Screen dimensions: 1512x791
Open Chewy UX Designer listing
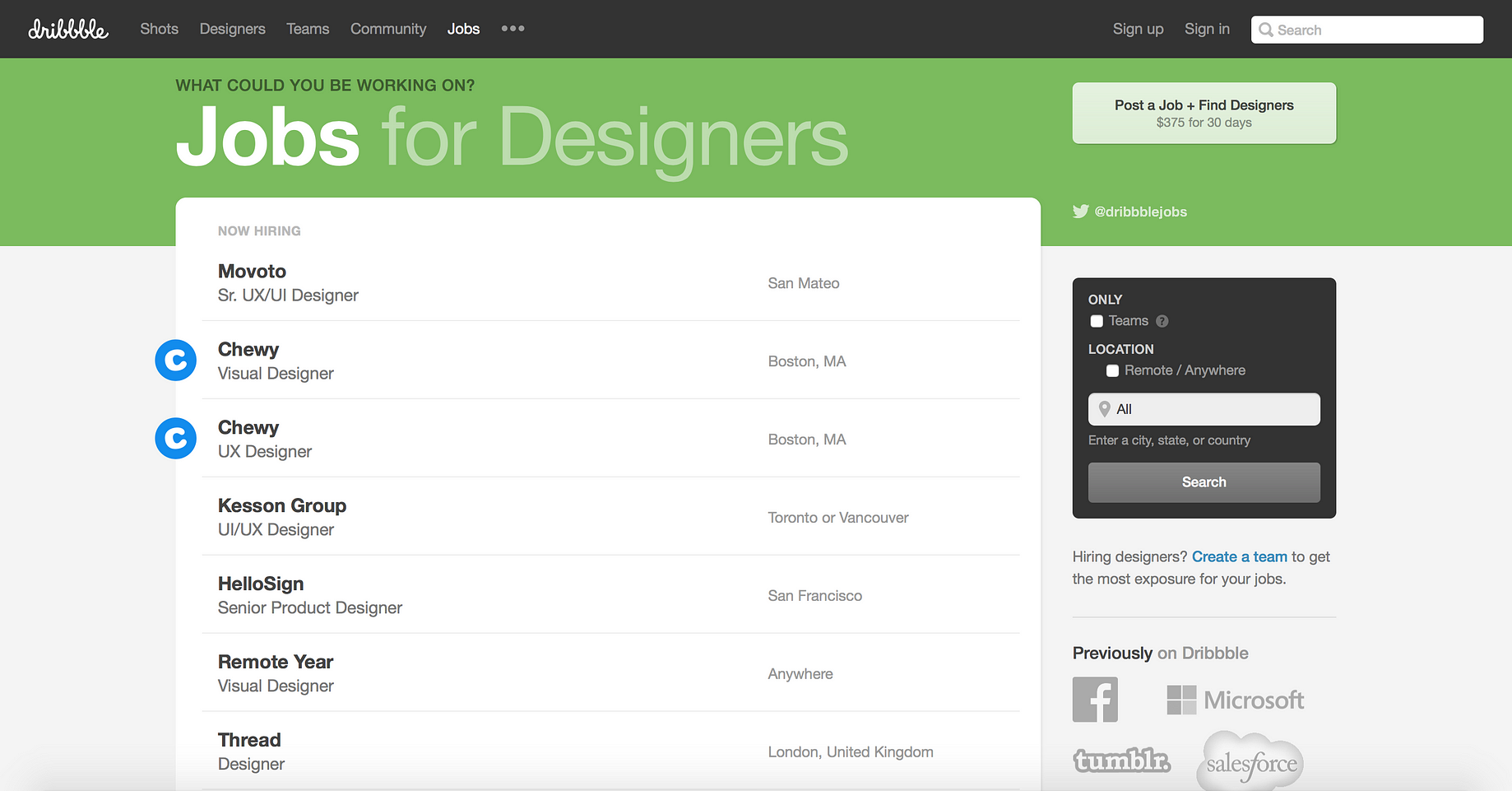coord(610,439)
